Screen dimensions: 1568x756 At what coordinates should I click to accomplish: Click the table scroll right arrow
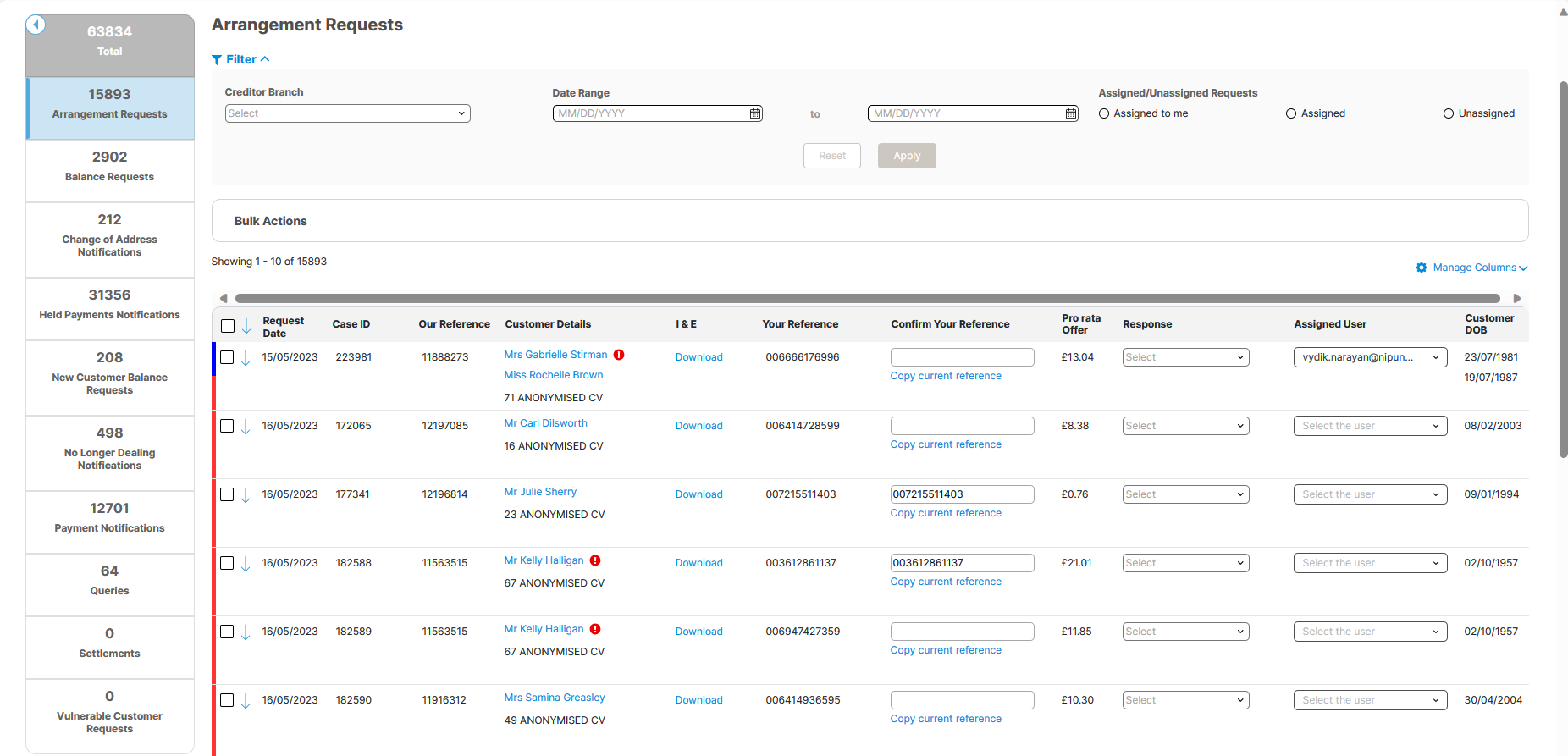tap(1516, 298)
